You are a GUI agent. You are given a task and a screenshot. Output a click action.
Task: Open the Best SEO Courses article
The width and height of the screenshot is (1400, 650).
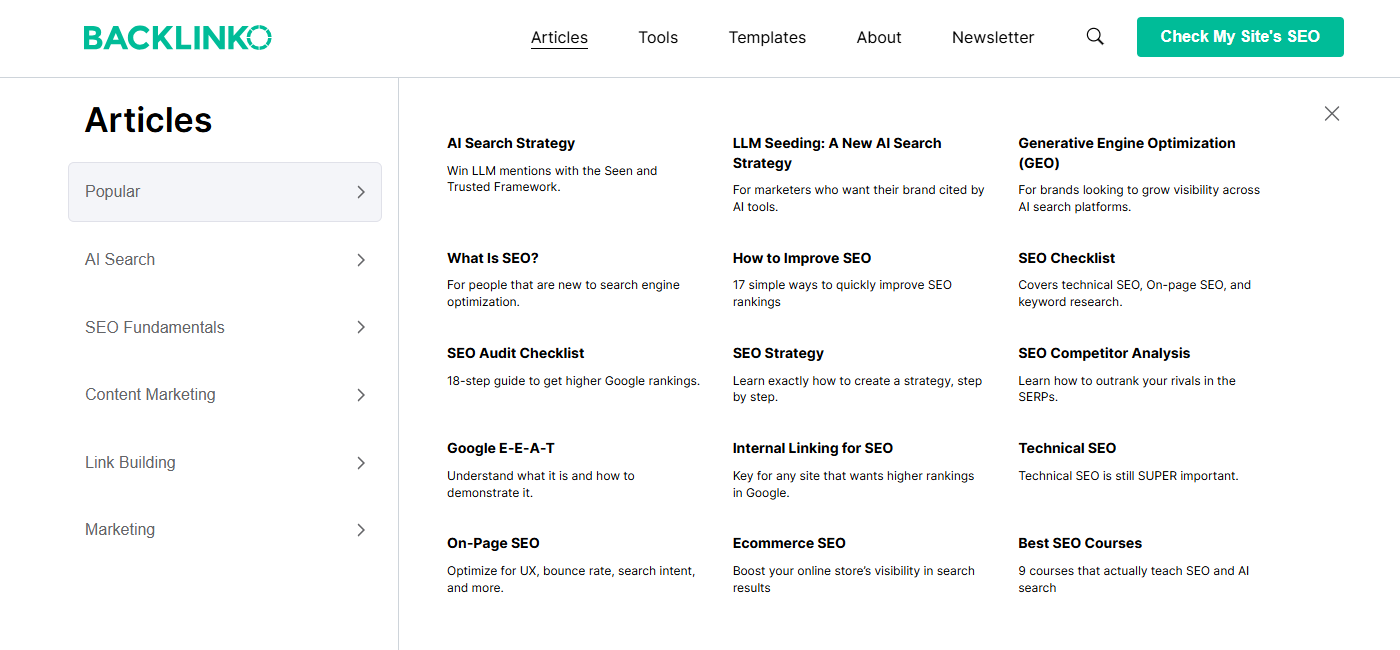[1080, 542]
